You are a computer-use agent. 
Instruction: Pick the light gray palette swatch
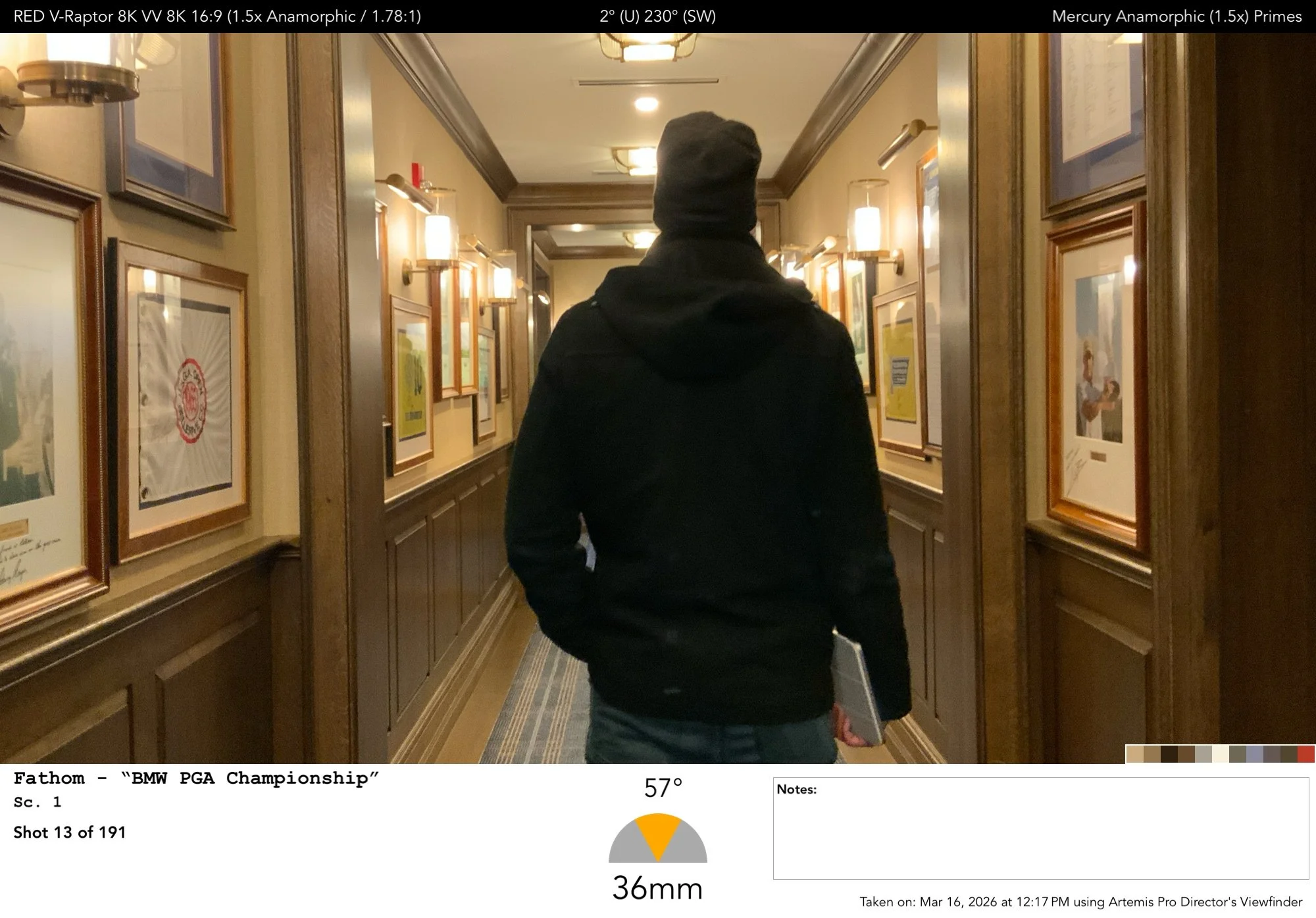point(1203,754)
